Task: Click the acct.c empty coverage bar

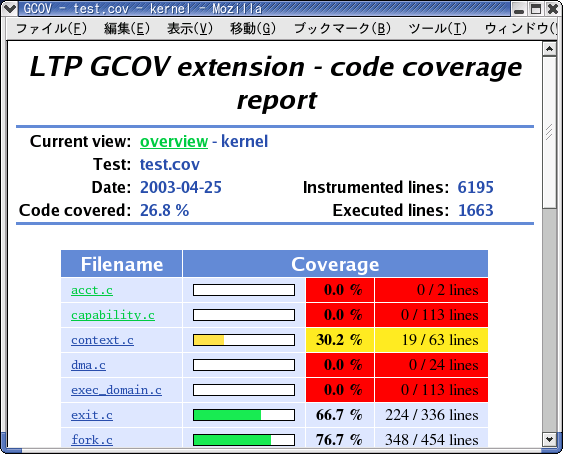Action: (244, 290)
